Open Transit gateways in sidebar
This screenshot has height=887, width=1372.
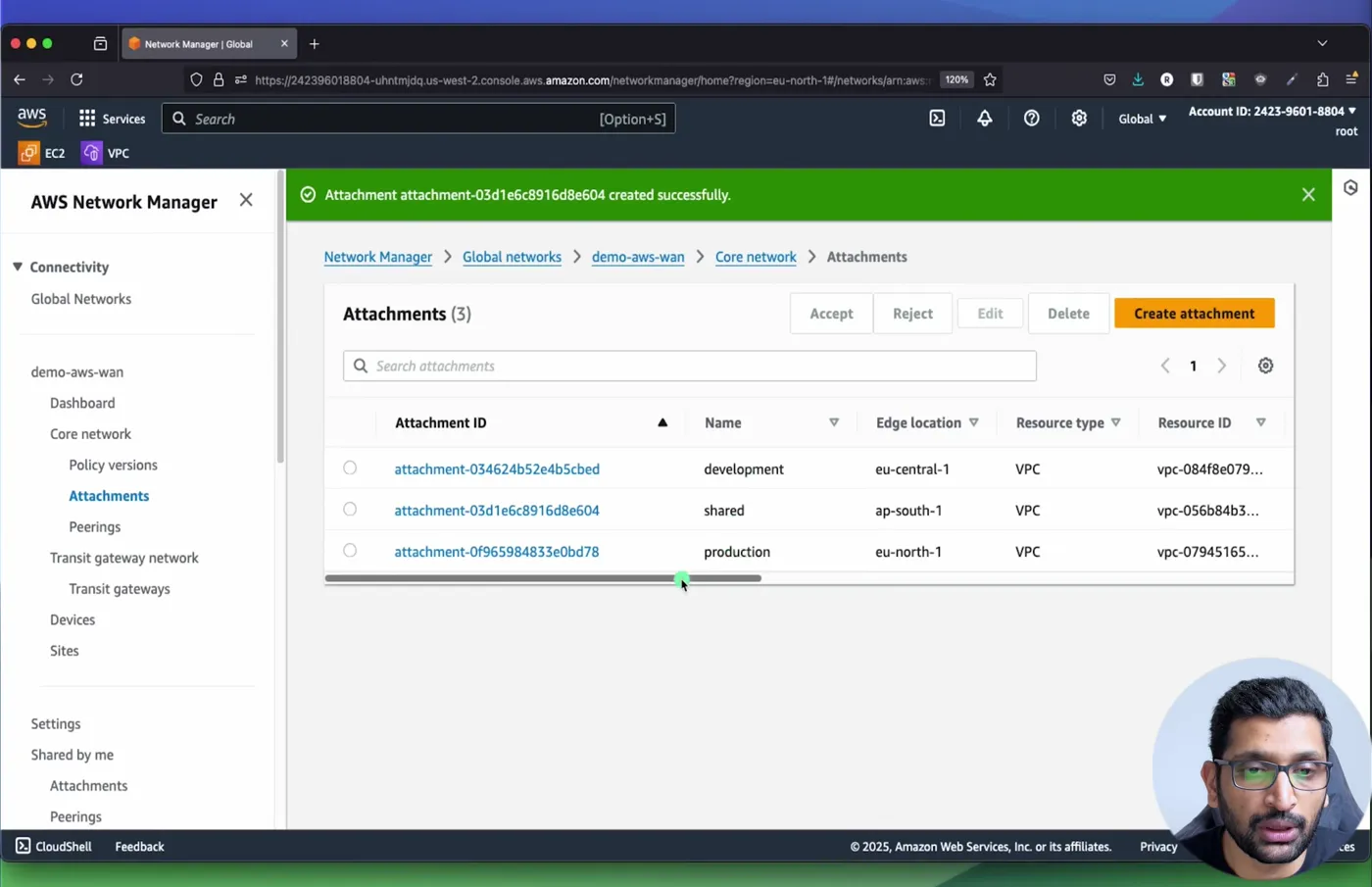(x=119, y=588)
